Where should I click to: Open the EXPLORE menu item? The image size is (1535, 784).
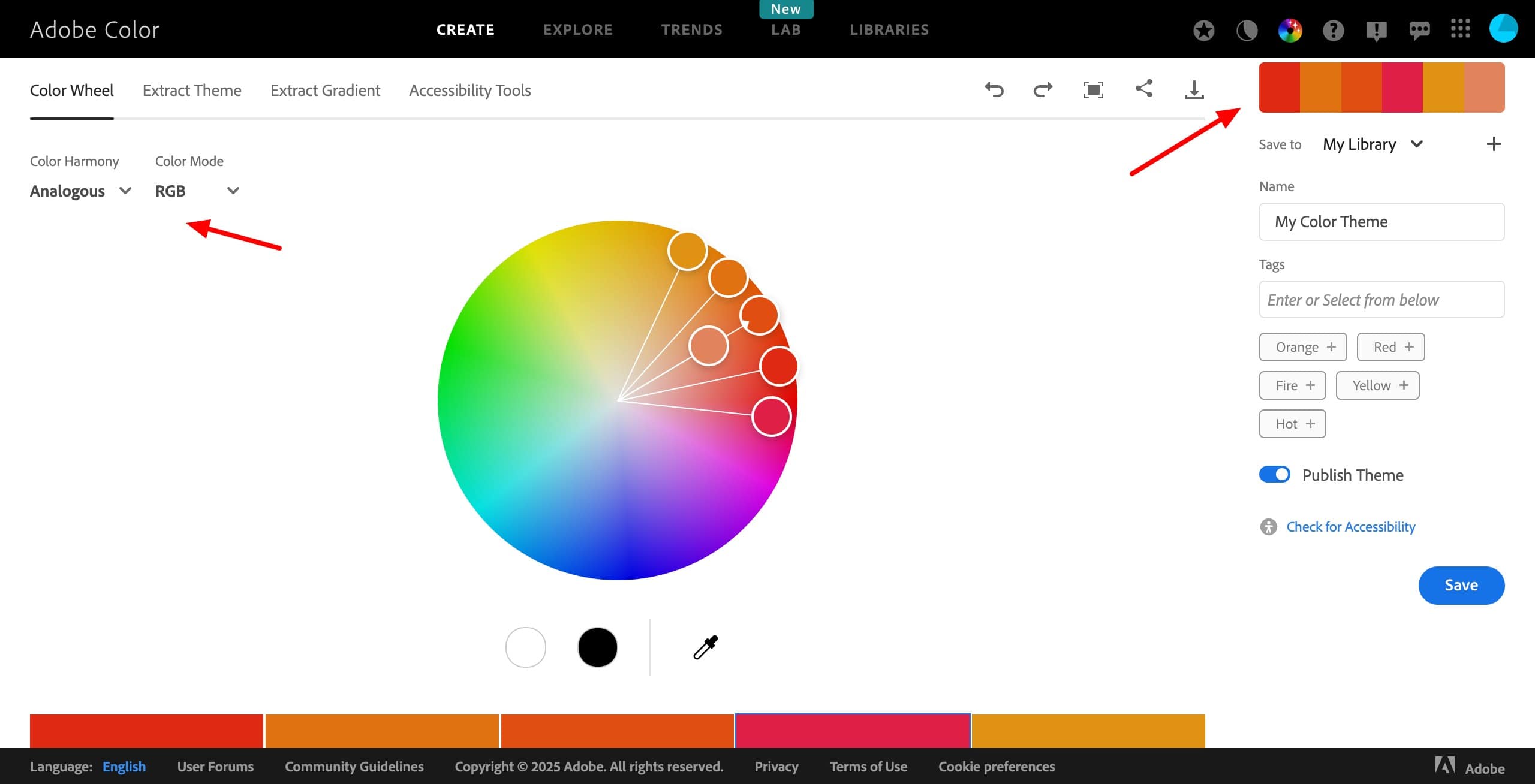click(577, 29)
